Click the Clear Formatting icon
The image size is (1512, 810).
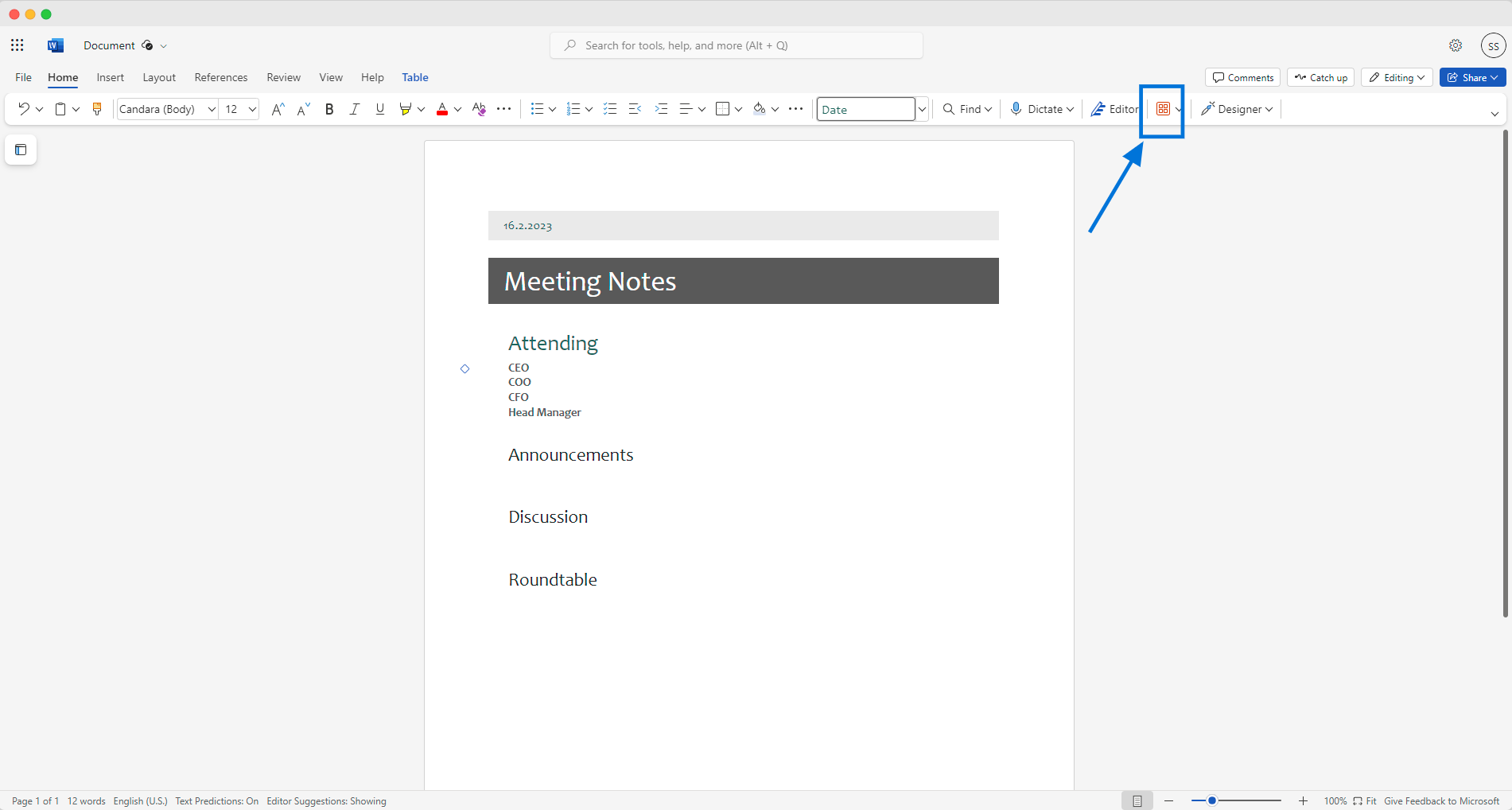(x=479, y=109)
